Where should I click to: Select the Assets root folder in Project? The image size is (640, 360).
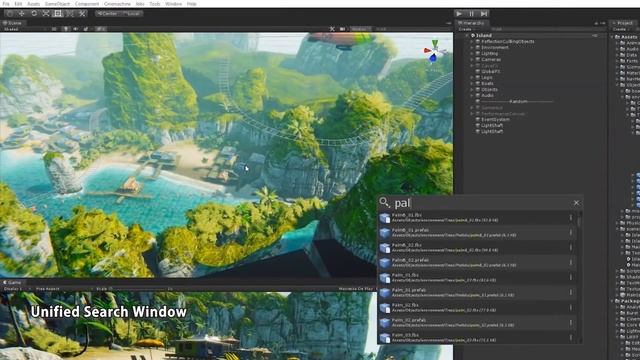(629, 37)
